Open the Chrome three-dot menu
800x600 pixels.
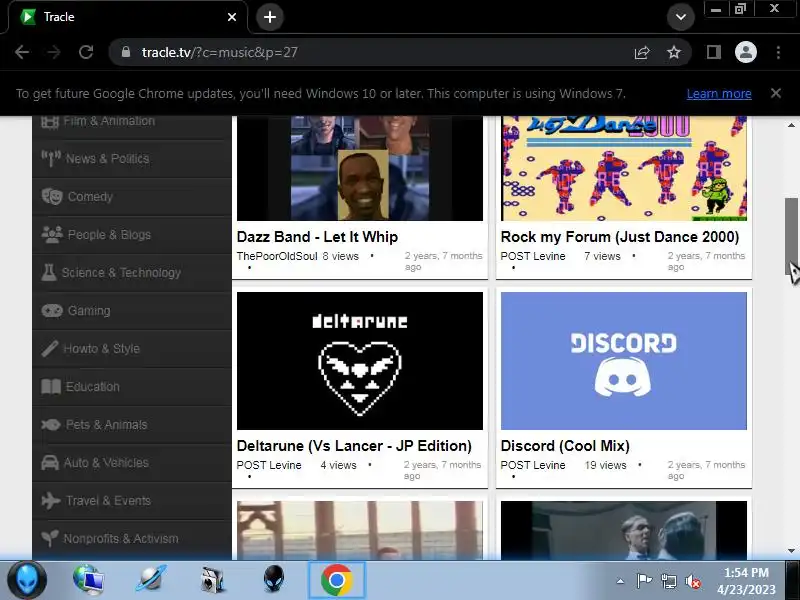point(778,52)
